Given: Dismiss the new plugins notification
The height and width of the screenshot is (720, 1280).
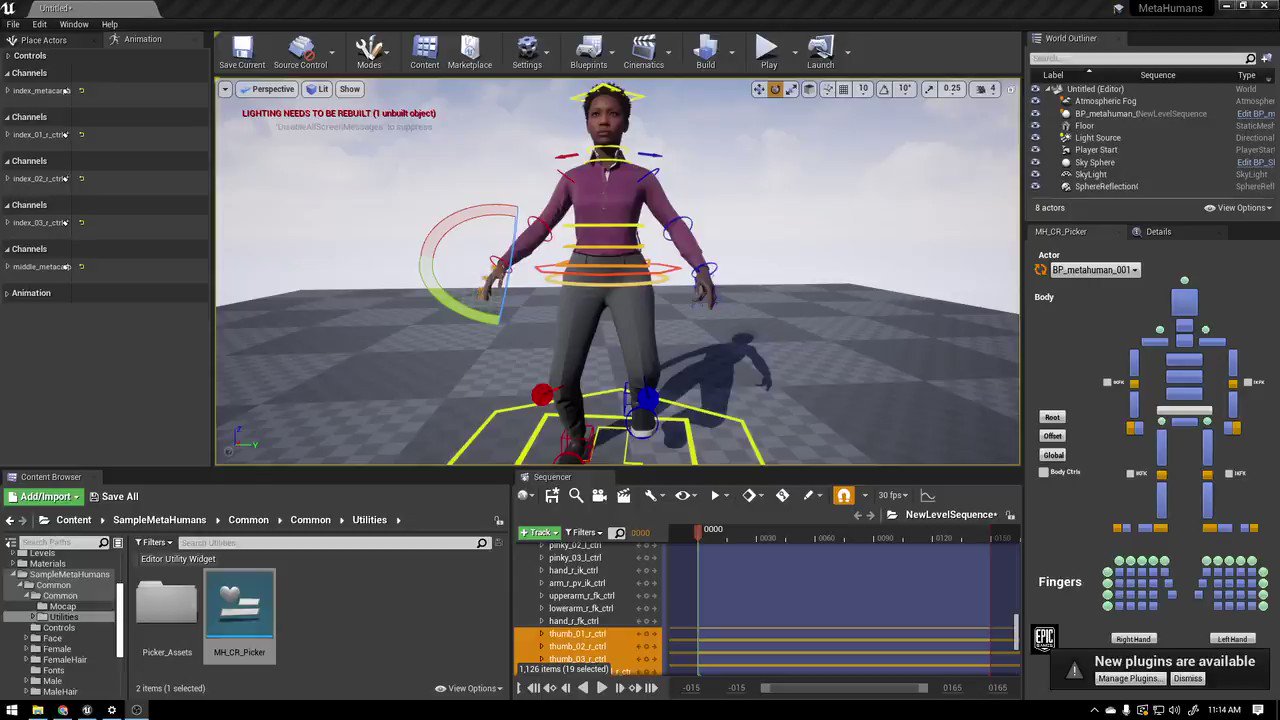Looking at the screenshot, I should [x=1188, y=678].
